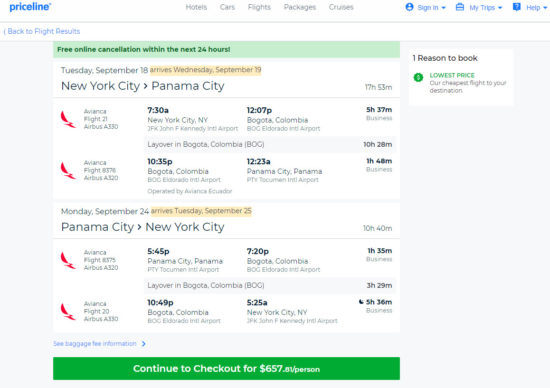Continue to Checkout for $657.81/person

226,368
